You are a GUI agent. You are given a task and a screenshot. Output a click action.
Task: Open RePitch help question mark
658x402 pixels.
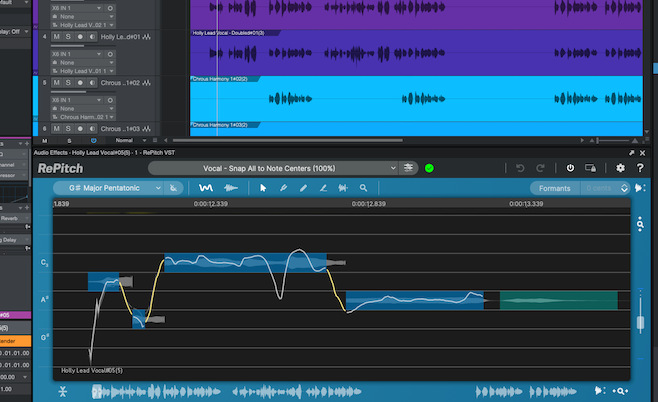pyautogui.click(x=640, y=168)
